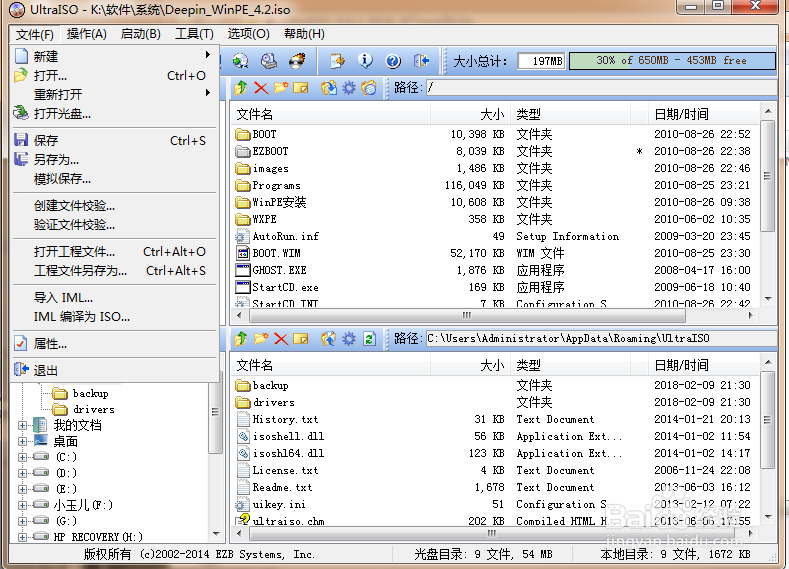The height and width of the screenshot is (569, 789).
Task: Expand the 小玉儿(F:) drive node
Action: (22, 505)
